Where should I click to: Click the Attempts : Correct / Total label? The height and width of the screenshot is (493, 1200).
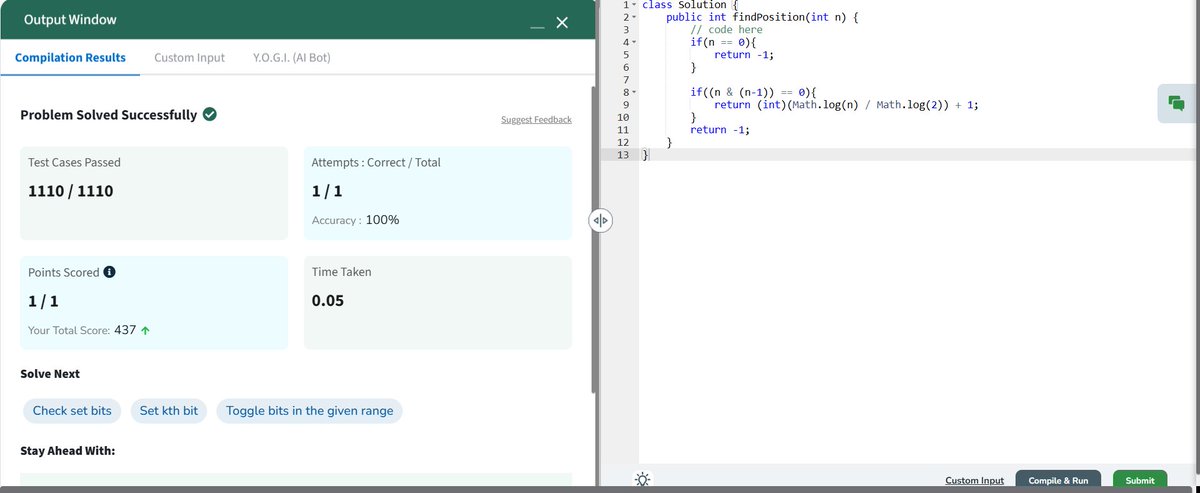pyautogui.click(x=376, y=162)
